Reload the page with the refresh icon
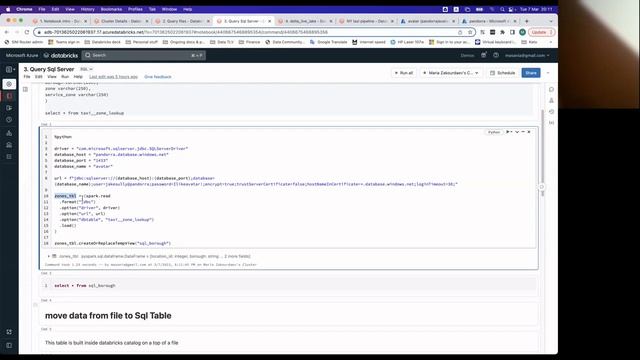This screenshot has height=360, width=640. [27, 32]
